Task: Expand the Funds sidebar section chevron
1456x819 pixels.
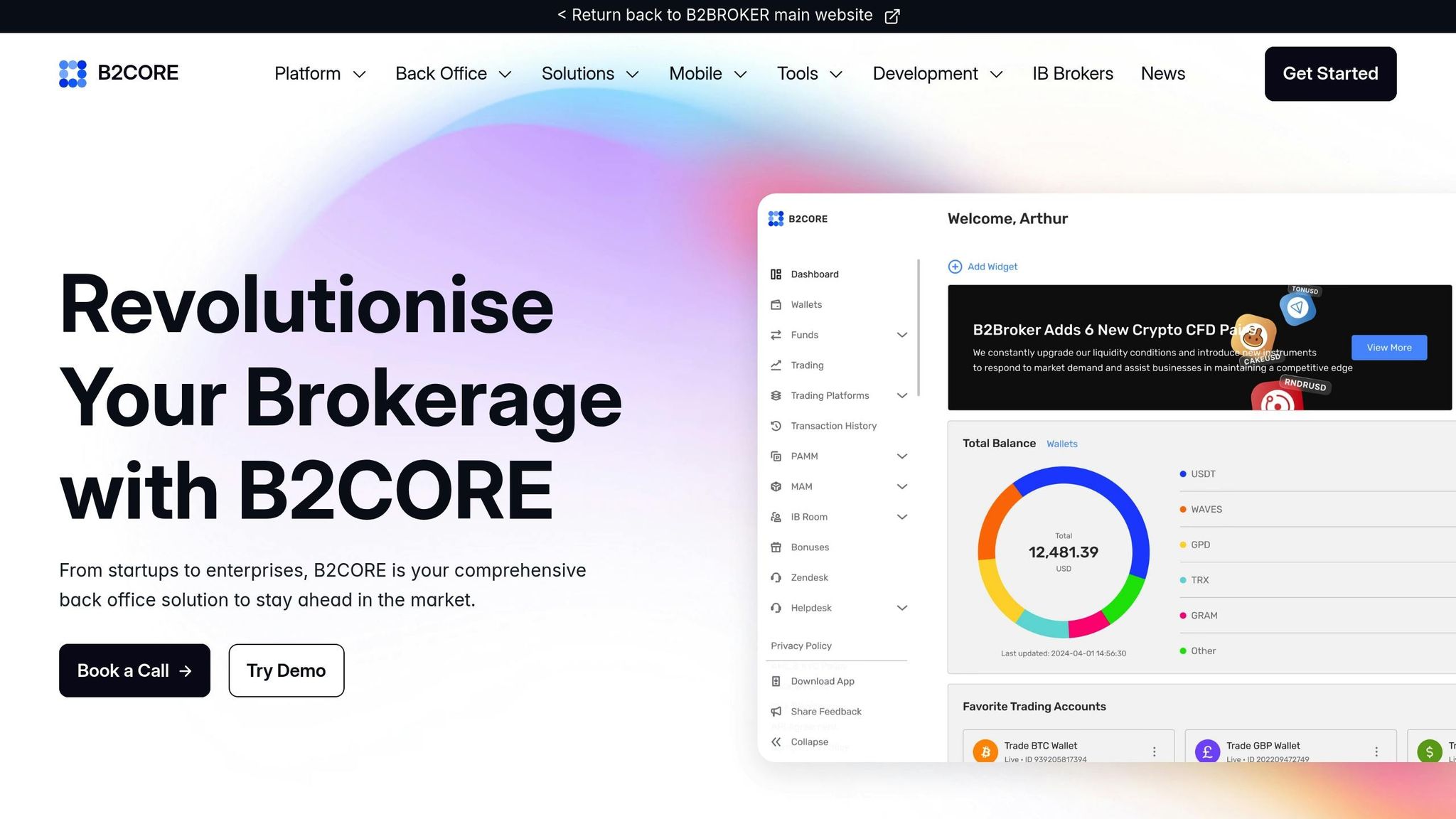Action: [902, 335]
